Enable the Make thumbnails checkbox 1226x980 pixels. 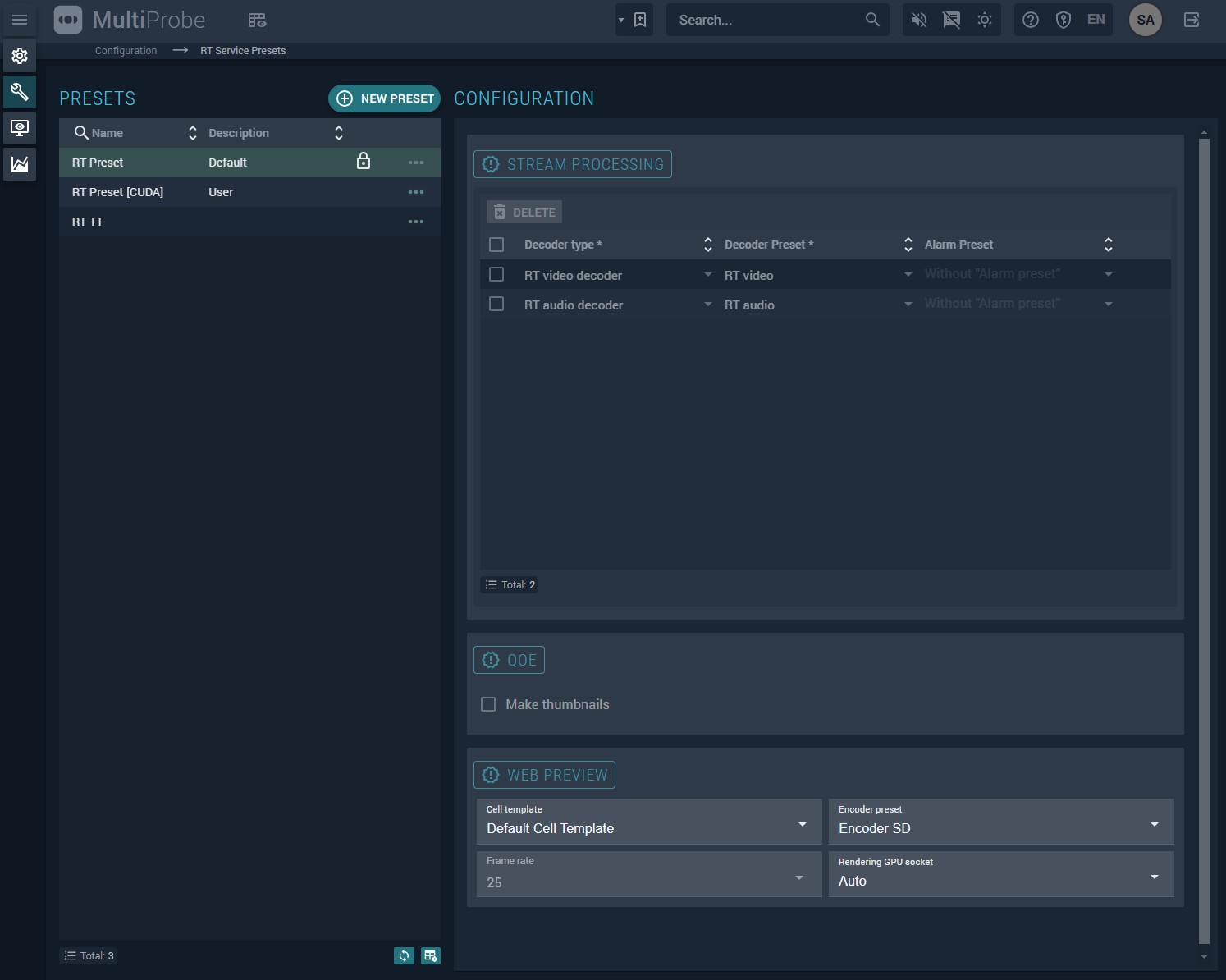[x=488, y=704]
